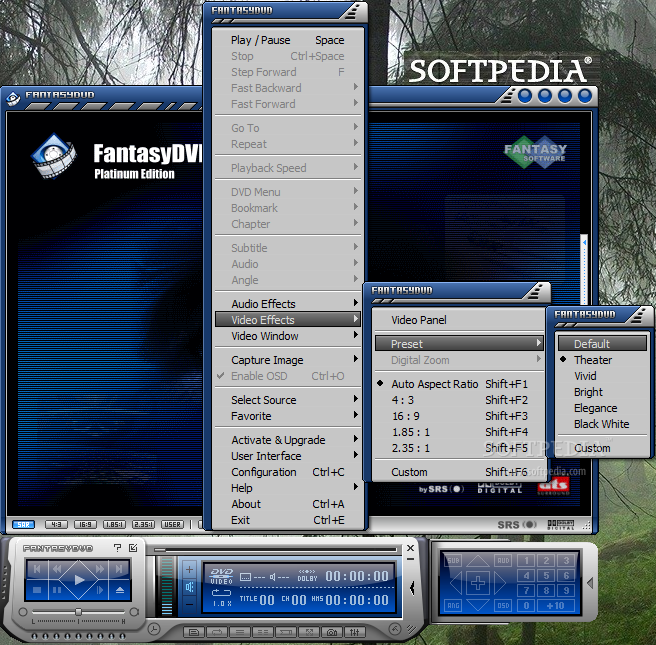Adjust the playback speed slider handle
This screenshot has height=645, width=656.
point(78,611)
